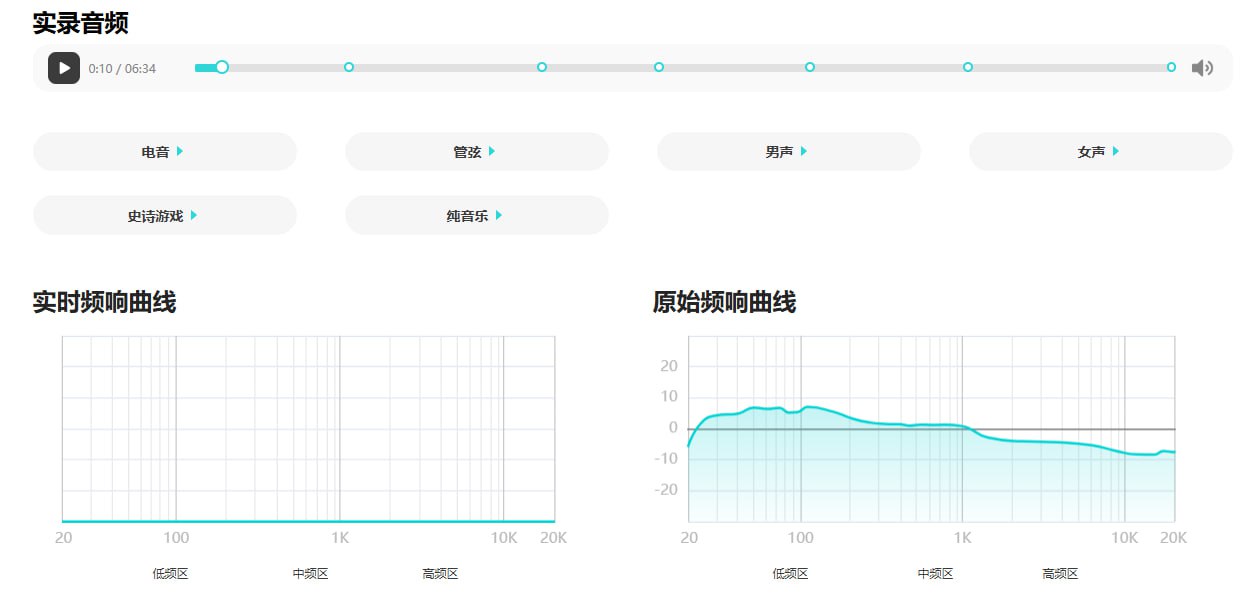Click the large progress slider handle

(222, 67)
